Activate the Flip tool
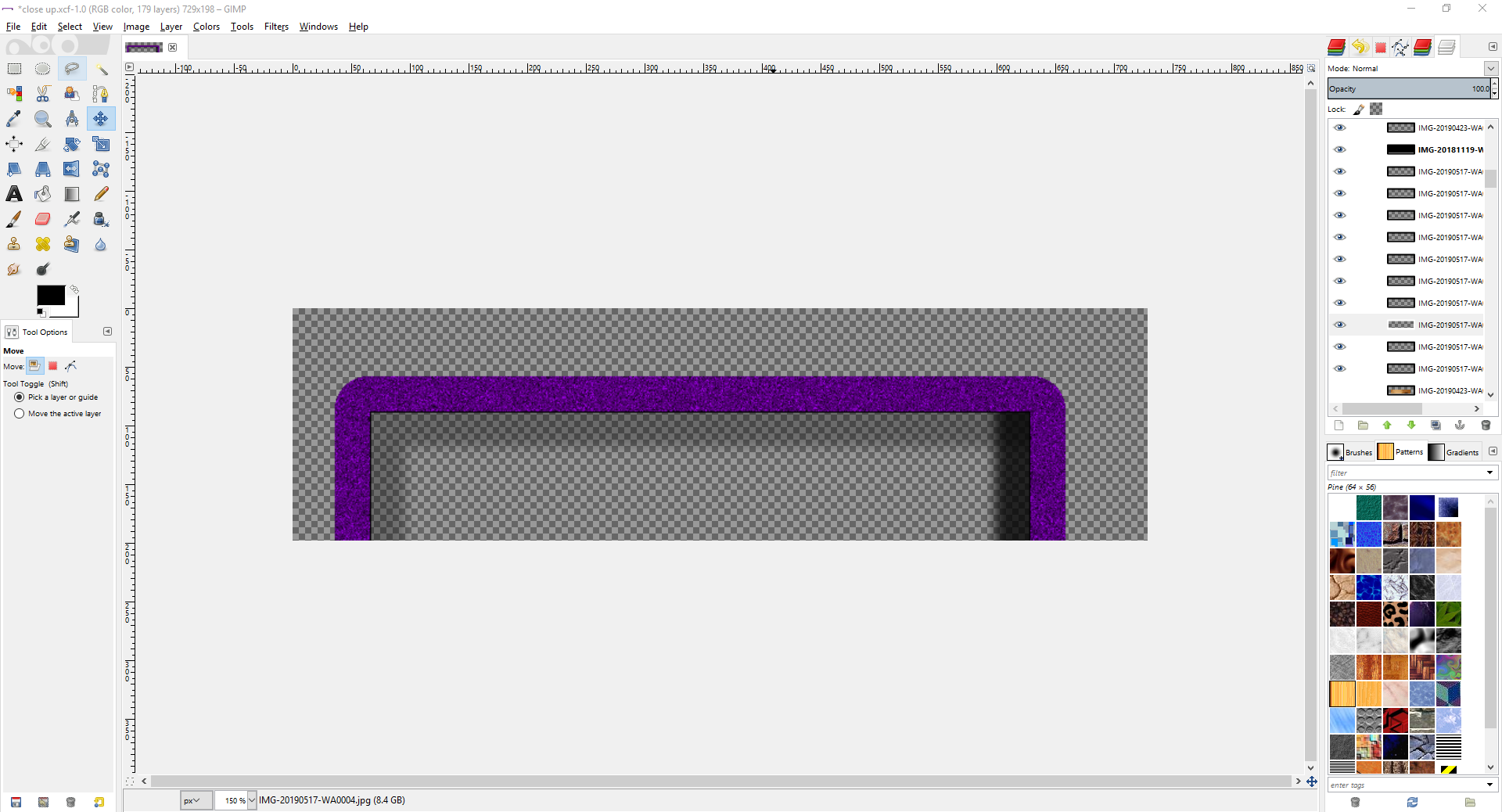1502x812 pixels. [72, 169]
